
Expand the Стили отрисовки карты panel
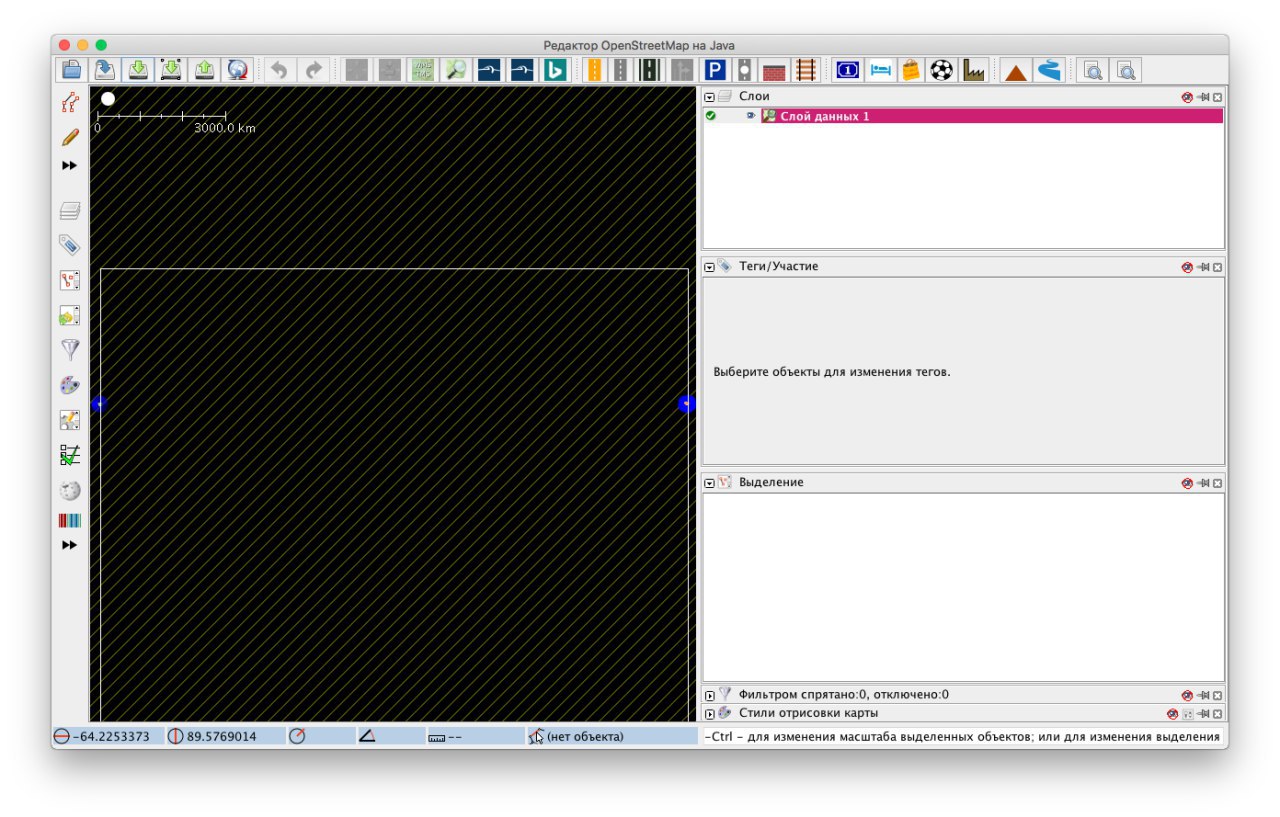coord(709,714)
